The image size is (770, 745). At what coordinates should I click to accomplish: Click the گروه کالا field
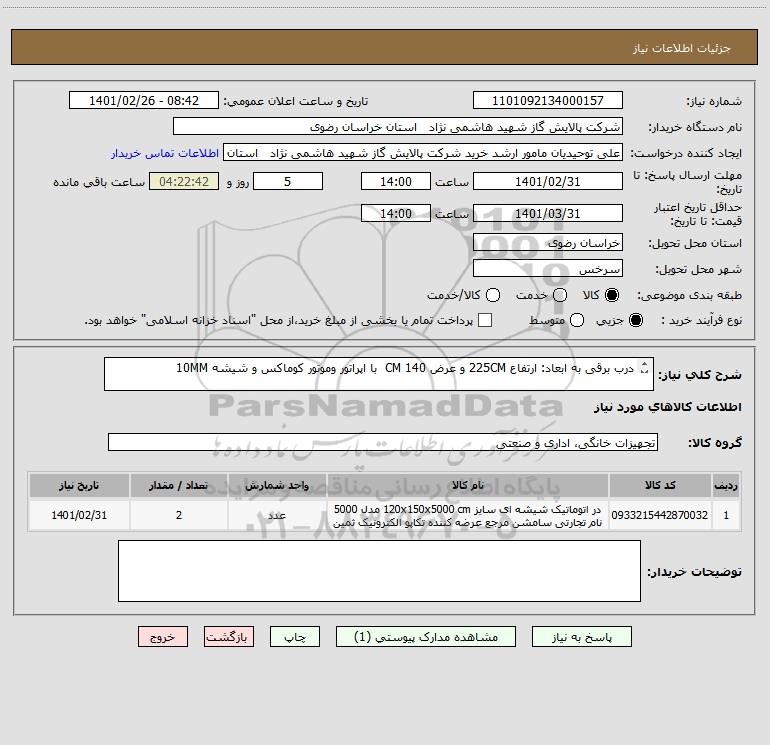(x=382, y=442)
